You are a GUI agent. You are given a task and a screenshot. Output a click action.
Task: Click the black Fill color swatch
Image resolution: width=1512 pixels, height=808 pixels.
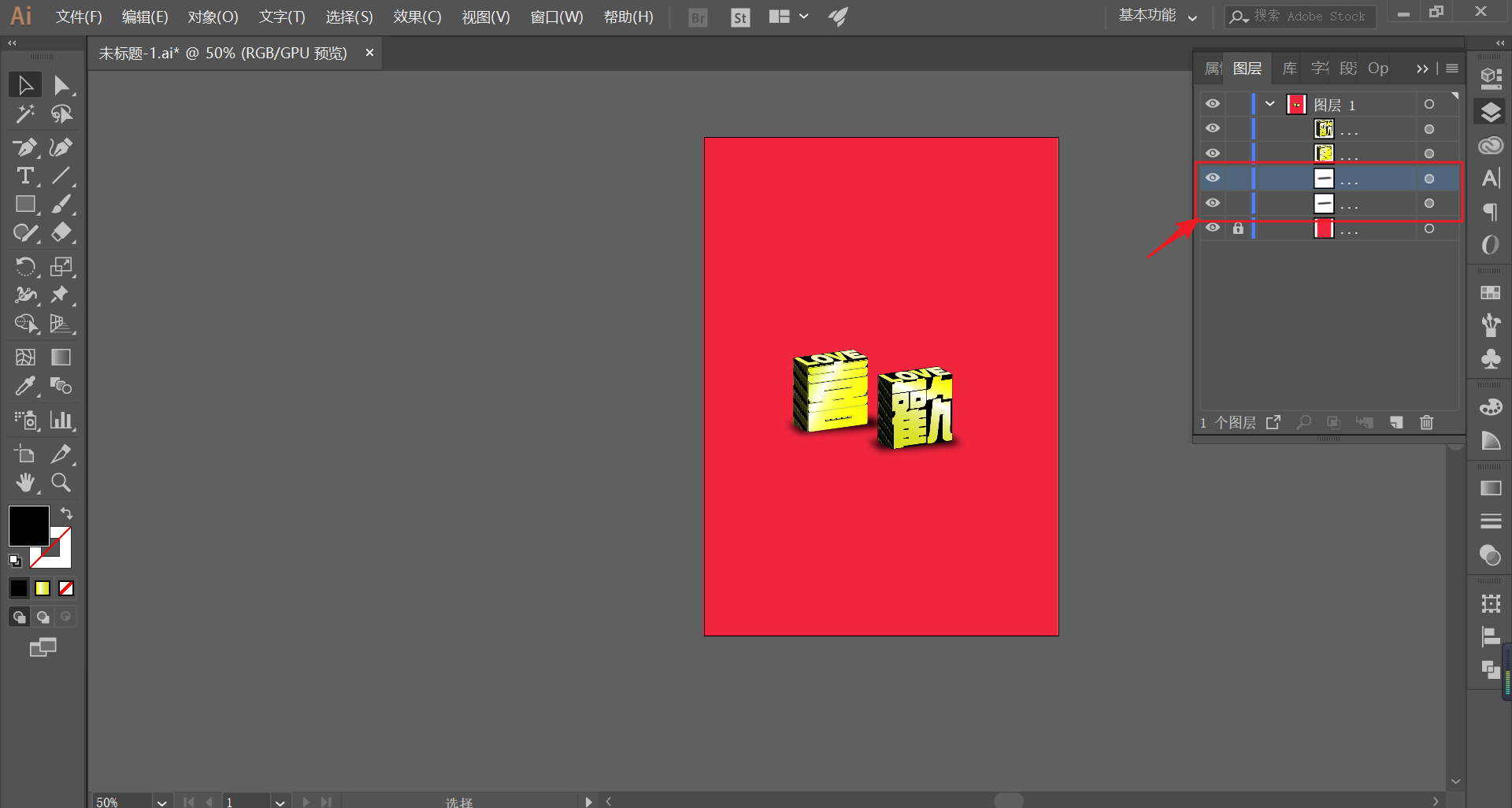pyautogui.click(x=29, y=526)
